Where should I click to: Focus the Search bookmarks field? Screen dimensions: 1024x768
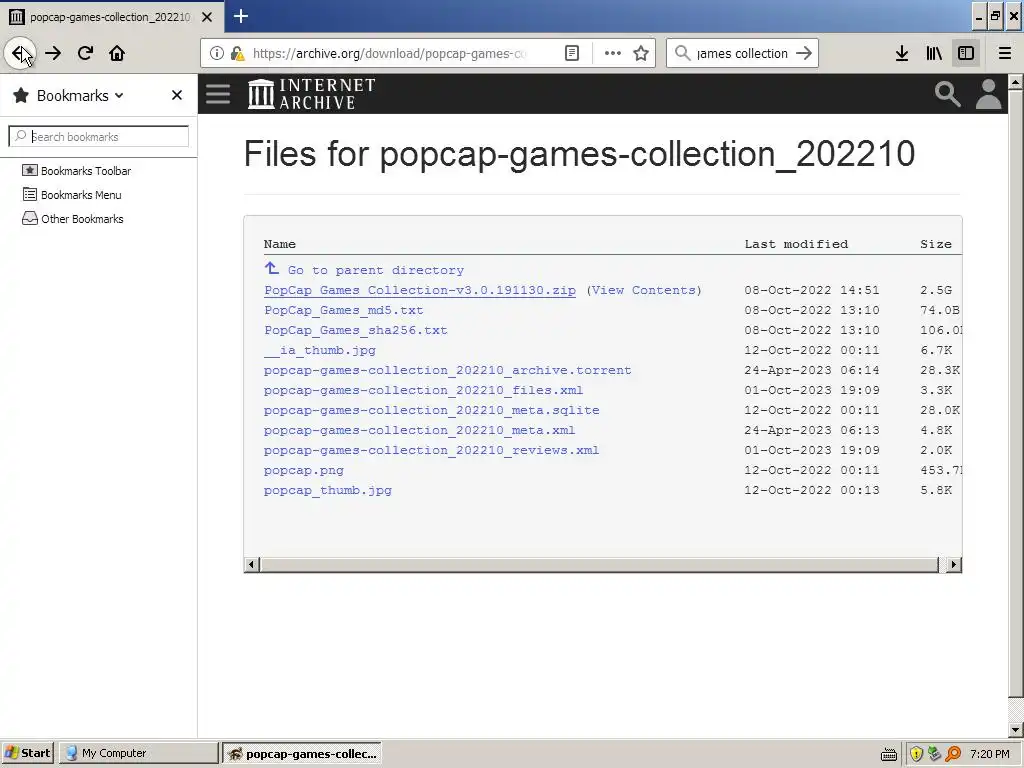point(99,136)
